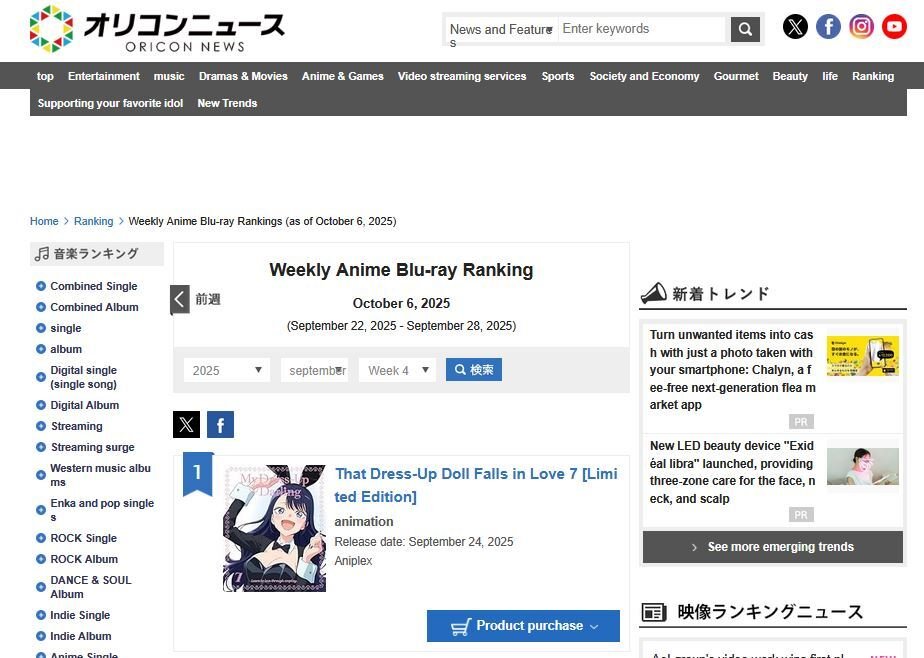924x658 pixels.
Task: Open Indie Single ranking in sidebar
Action: [x=80, y=615]
